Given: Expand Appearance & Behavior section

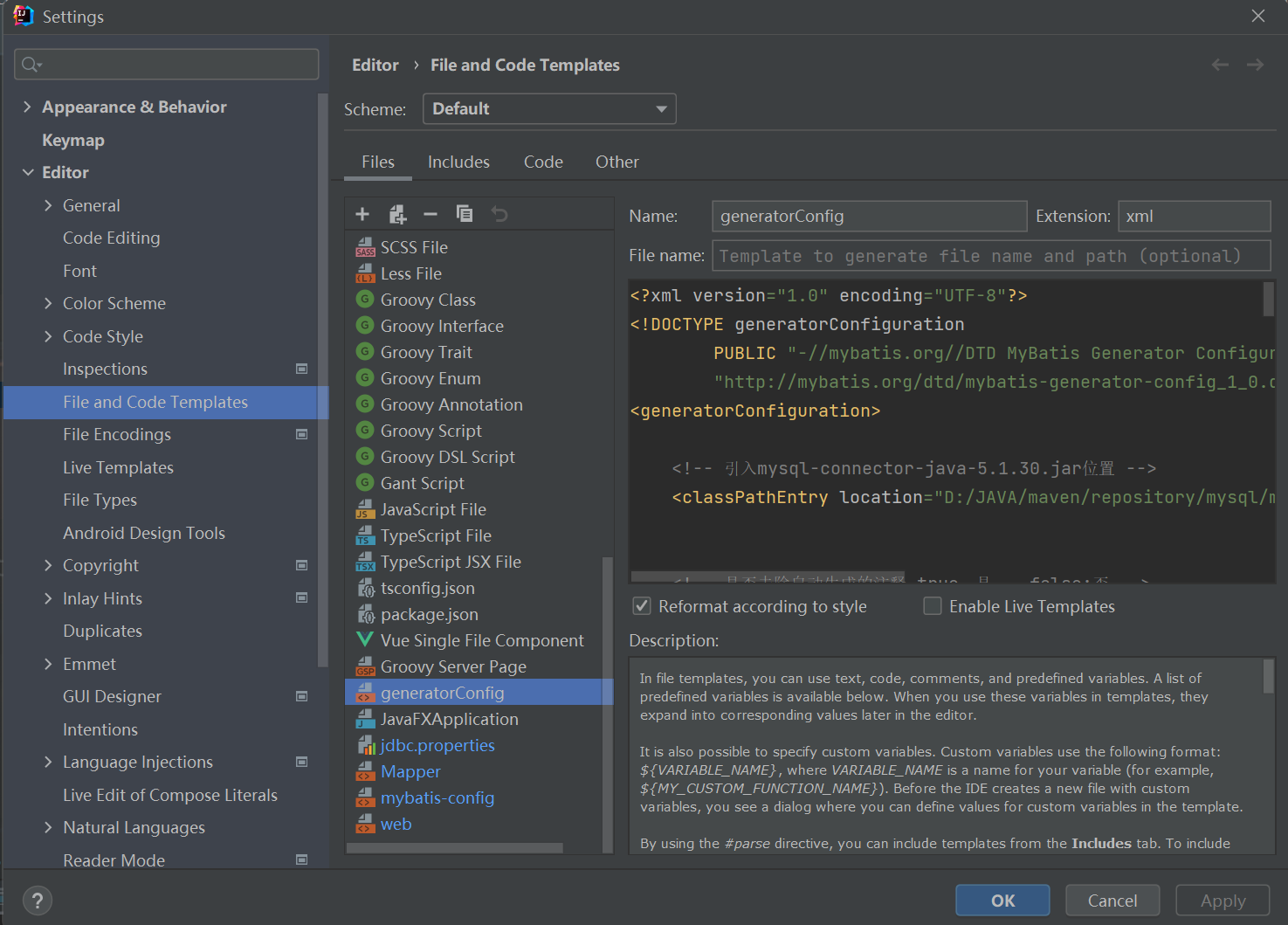Looking at the screenshot, I should tap(27, 107).
